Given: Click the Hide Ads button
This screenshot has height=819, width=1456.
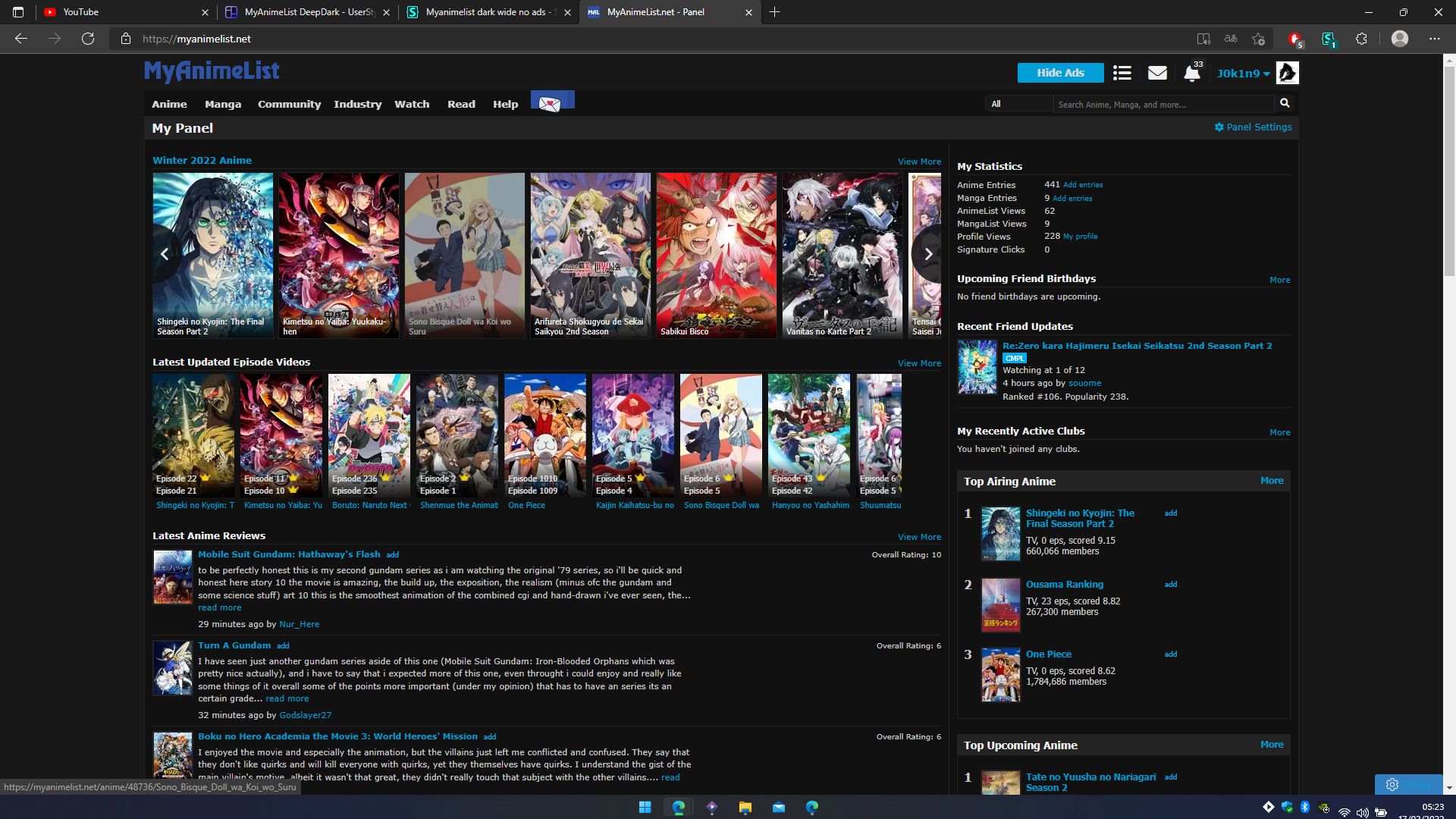Looking at the screenshot, I should tap(1060, 73).
